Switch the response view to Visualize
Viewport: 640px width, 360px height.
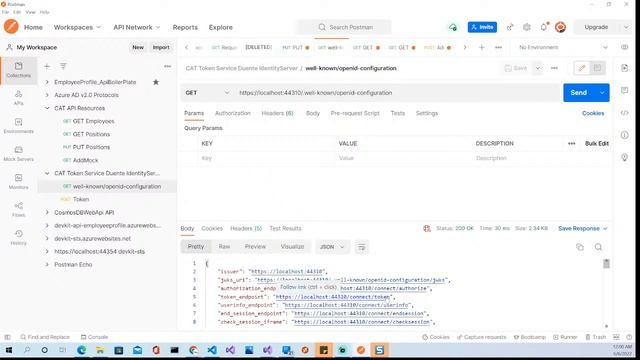pos(292,247)
